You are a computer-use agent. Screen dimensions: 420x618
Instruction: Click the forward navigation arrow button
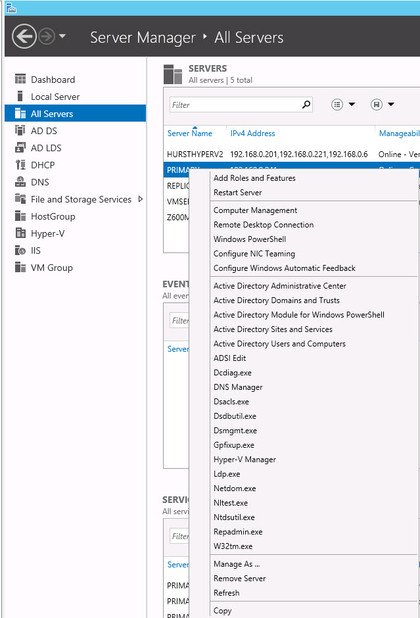[47, 37]
